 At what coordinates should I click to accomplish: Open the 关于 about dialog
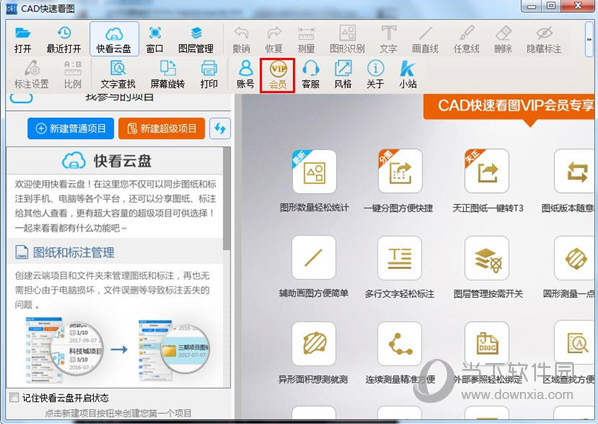click(375, 74)
